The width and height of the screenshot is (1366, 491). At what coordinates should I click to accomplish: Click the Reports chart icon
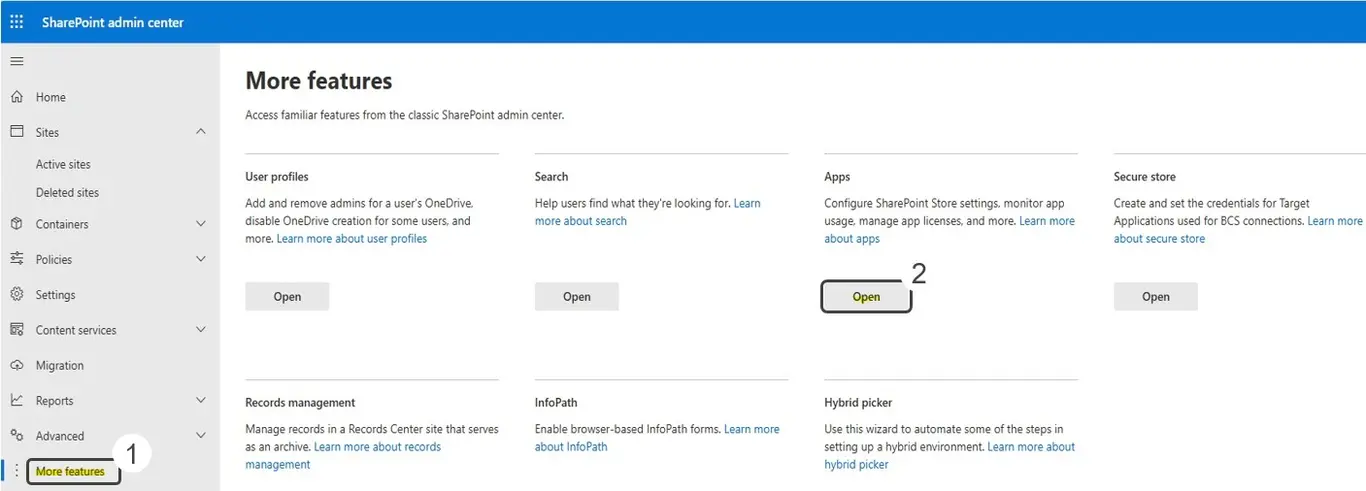tap(16, 400)
